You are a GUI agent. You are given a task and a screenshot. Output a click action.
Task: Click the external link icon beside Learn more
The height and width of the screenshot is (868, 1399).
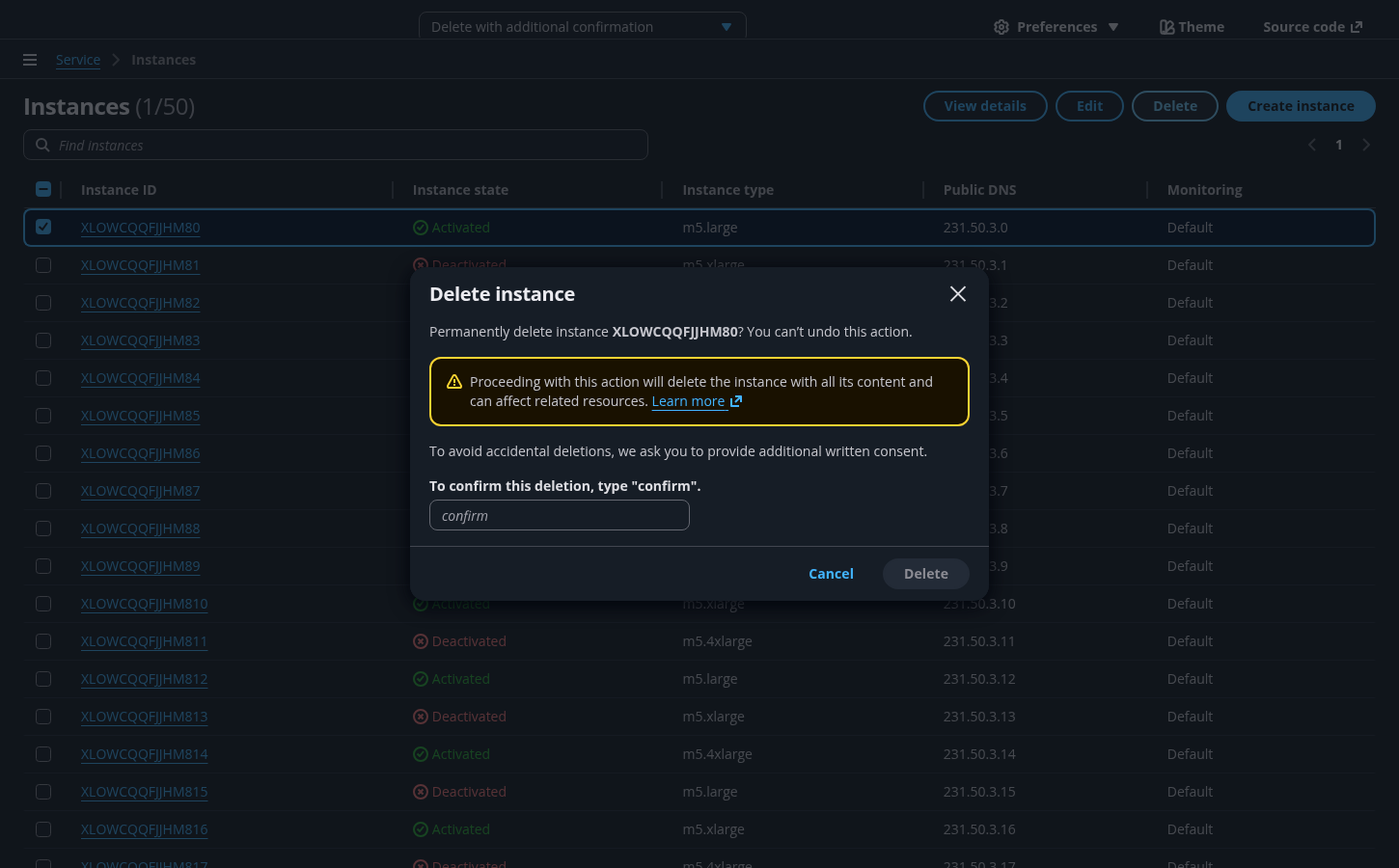pos(736,401)
